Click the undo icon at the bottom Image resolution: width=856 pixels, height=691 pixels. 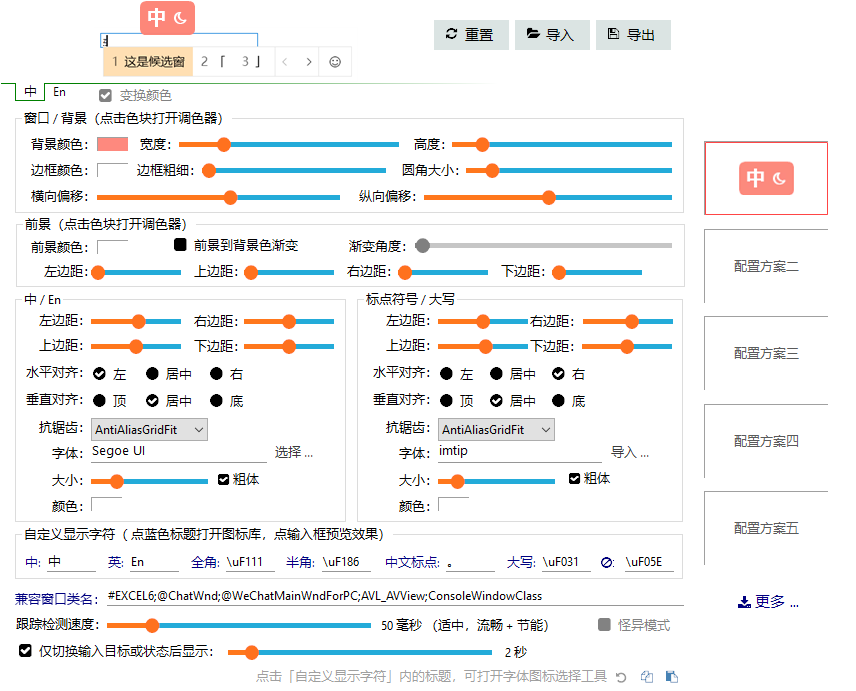tap(621, 677)
